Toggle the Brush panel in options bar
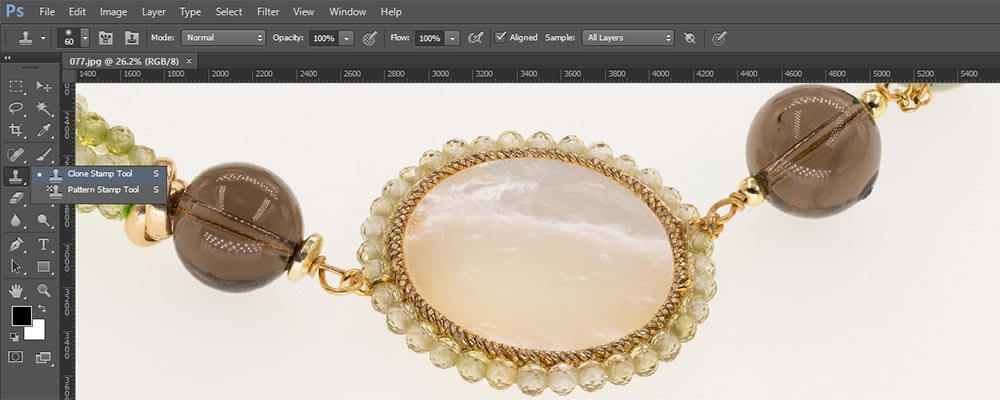The height and width of the screenshot is (400, 1000). point(106,38)
